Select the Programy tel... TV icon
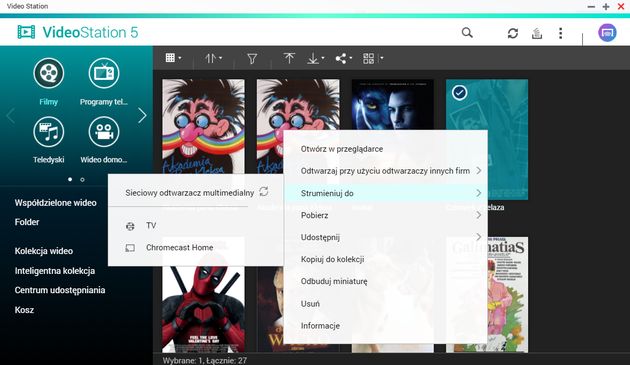 [x=104, y=73]
